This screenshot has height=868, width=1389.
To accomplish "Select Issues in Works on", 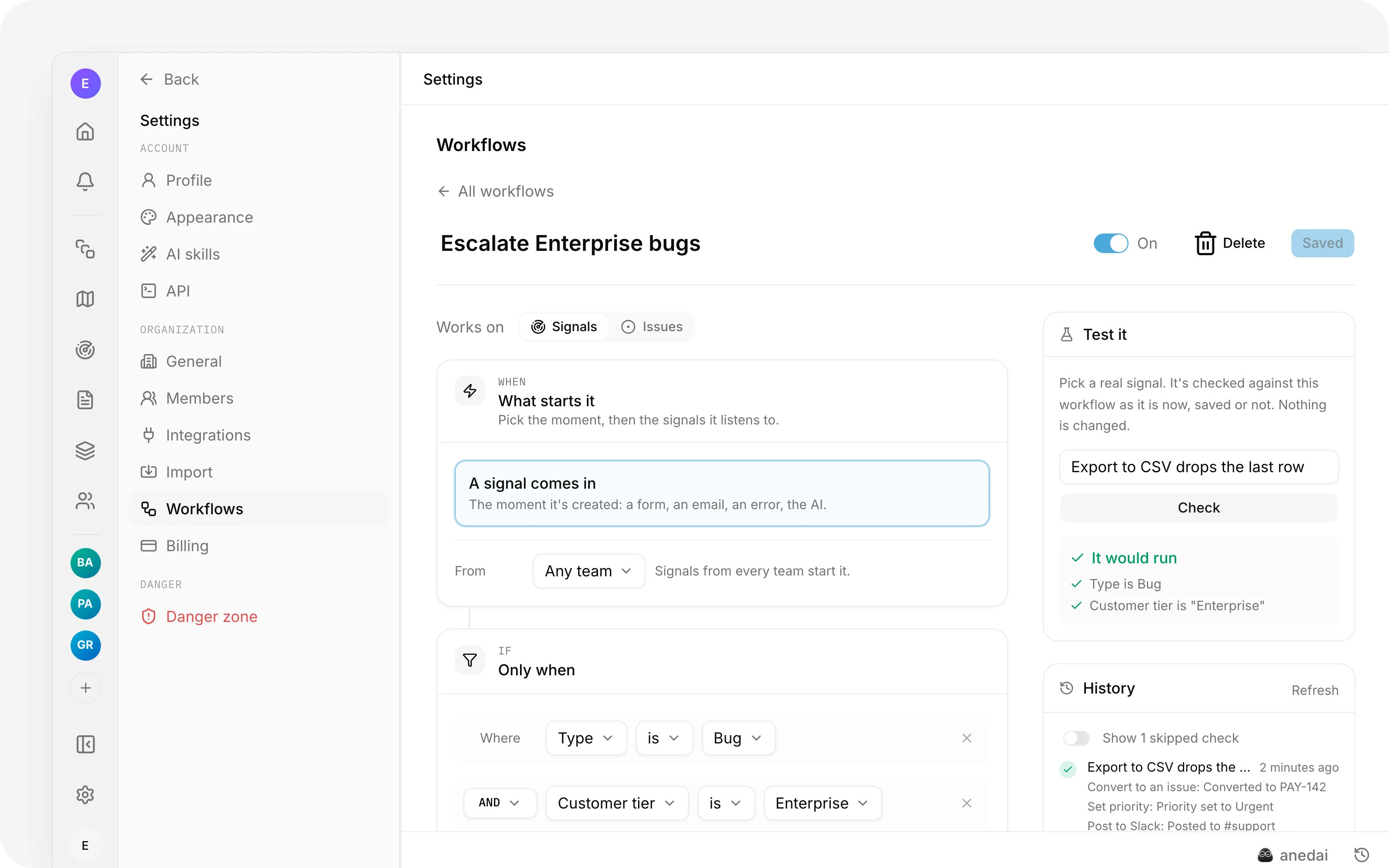I will click(x=652, y=327).
